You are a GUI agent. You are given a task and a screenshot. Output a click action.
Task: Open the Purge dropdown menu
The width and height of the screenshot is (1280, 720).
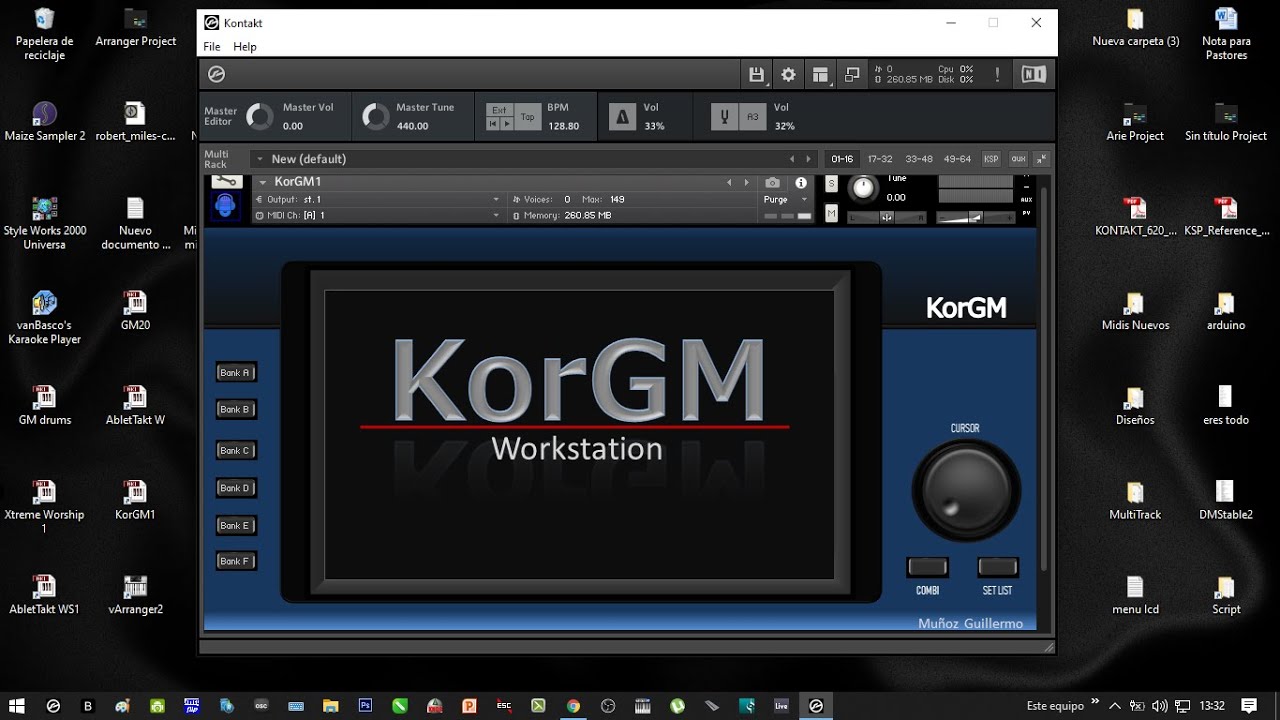tap(786, 199)
